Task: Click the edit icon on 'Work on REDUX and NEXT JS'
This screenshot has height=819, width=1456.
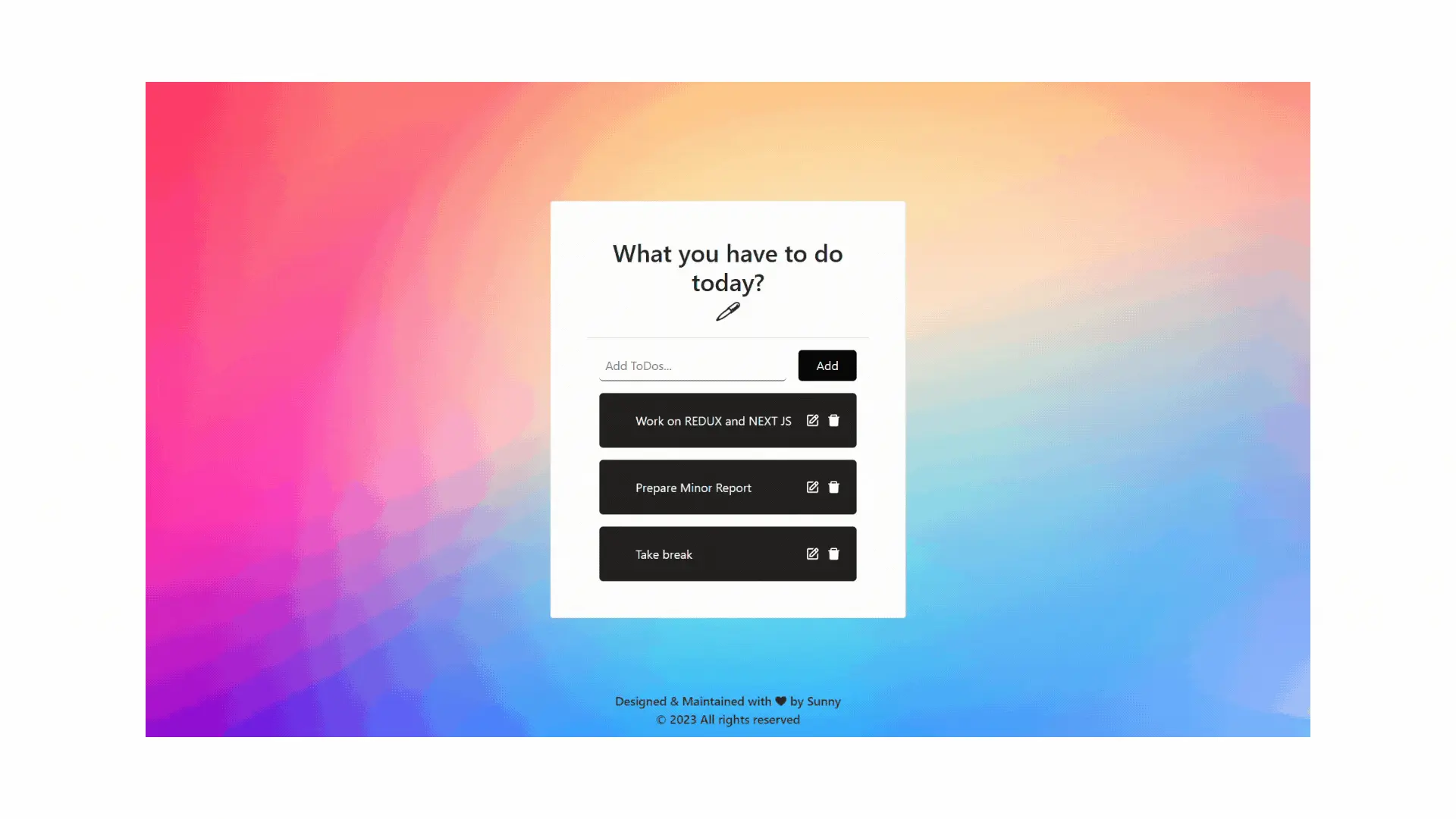Action: 812,420
